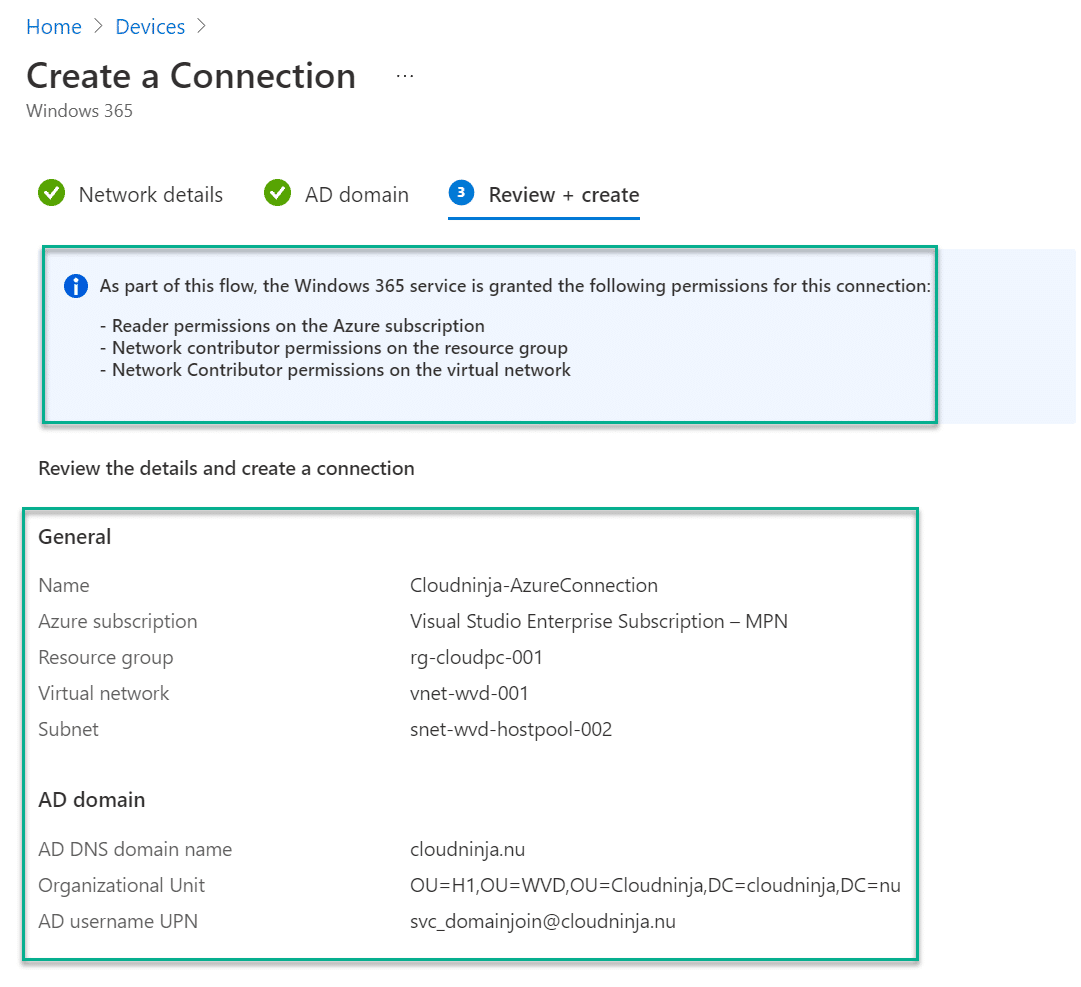This screenshot has width=1081, height=987.
Task: Select the svc_domainjoin@cloudninja.nu value
Action: coord(543,922)
